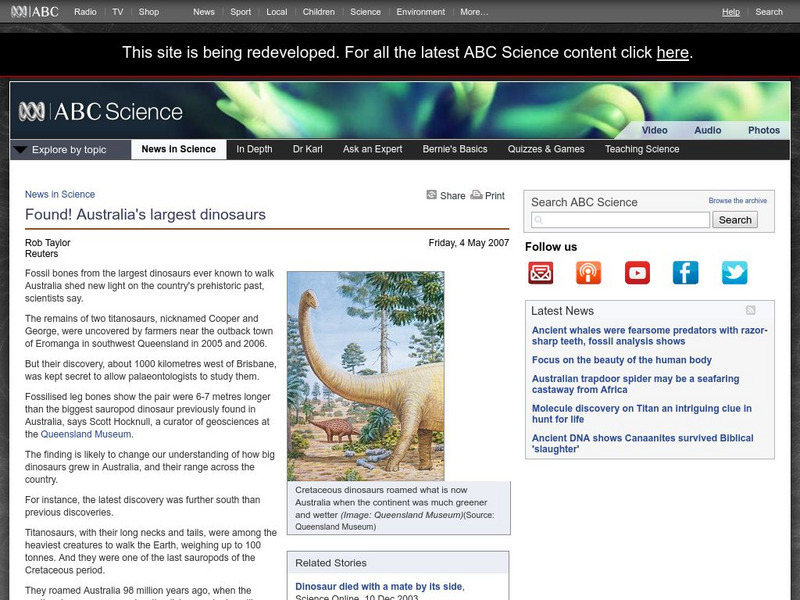Screen dimensions: 800x600
Task: Open the podcast follow icon
Action: (x=589, y=272)
